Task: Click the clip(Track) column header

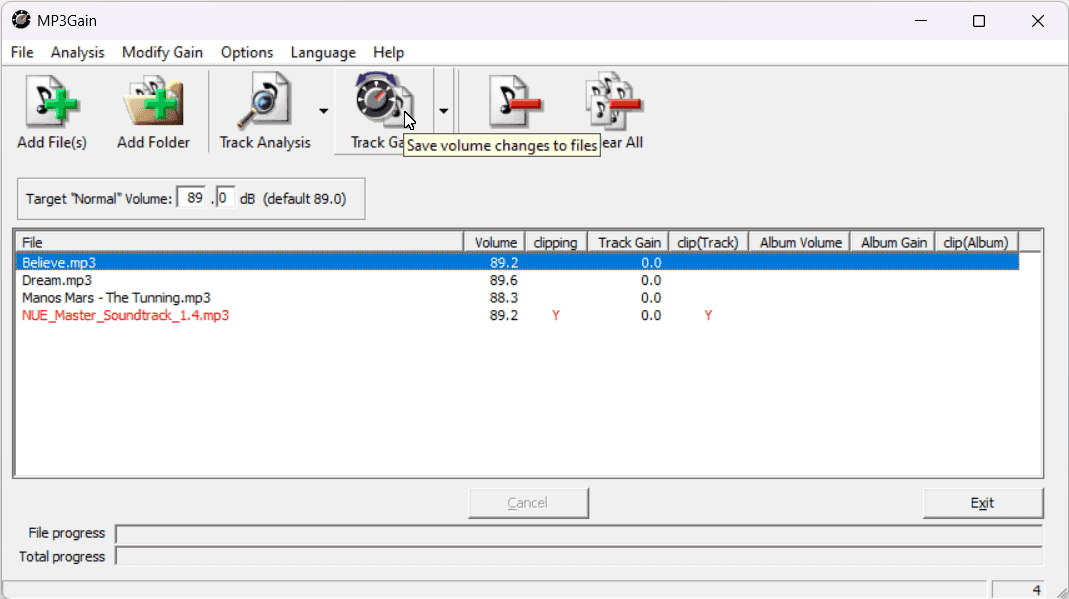Action: click(708, 243)
